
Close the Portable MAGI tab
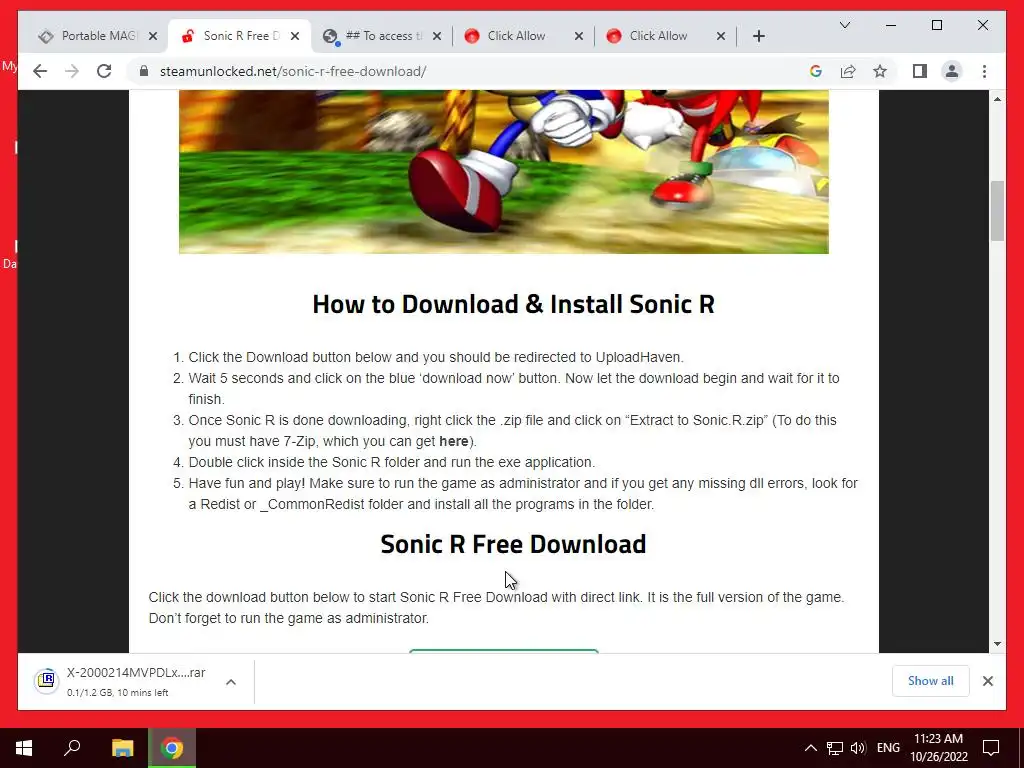click(153, 36)
